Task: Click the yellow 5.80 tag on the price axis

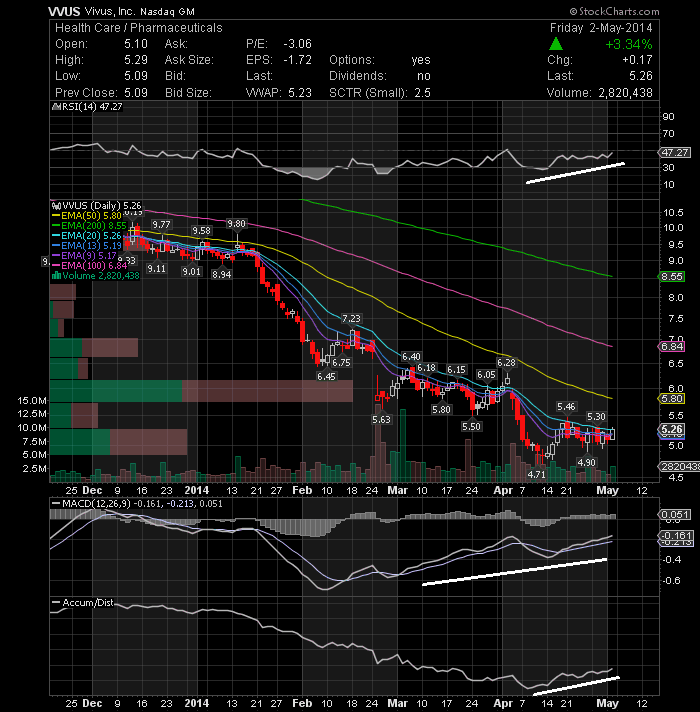Action: click(672, 399)
